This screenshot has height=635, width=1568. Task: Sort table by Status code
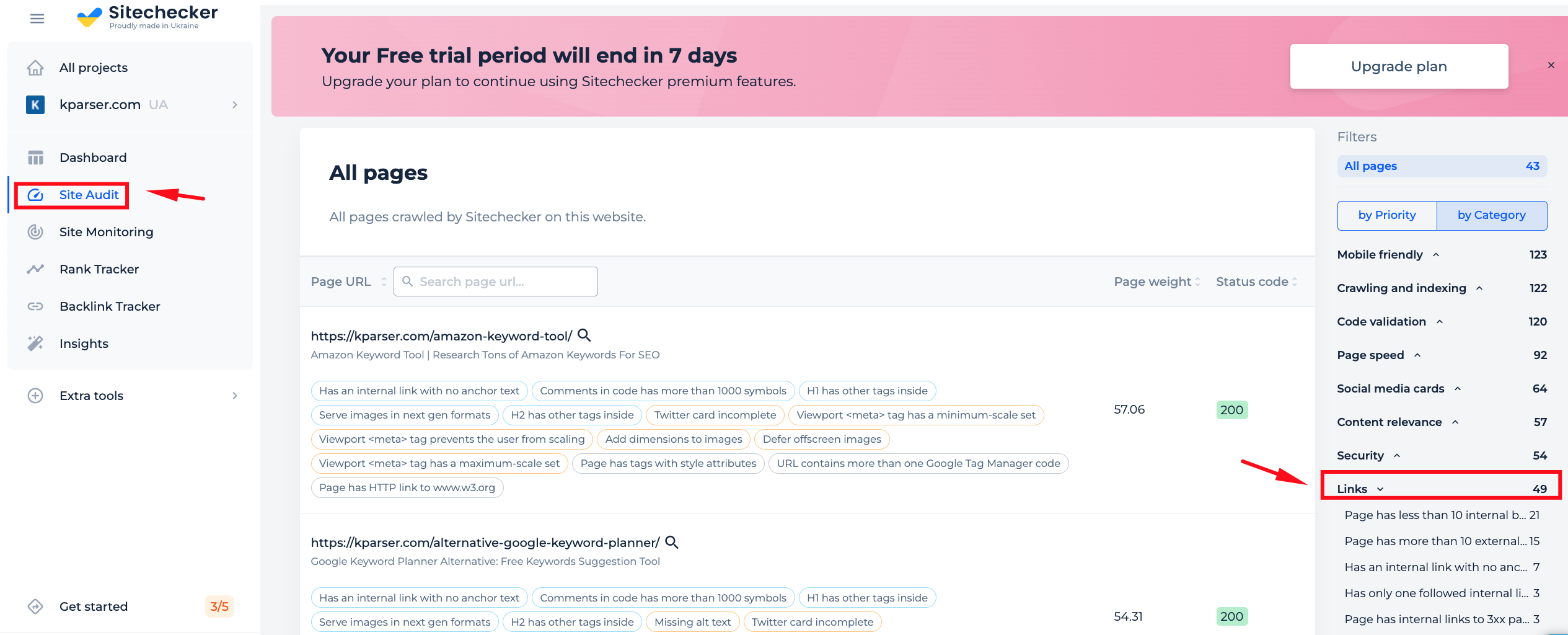click(x=1256, y=282)
